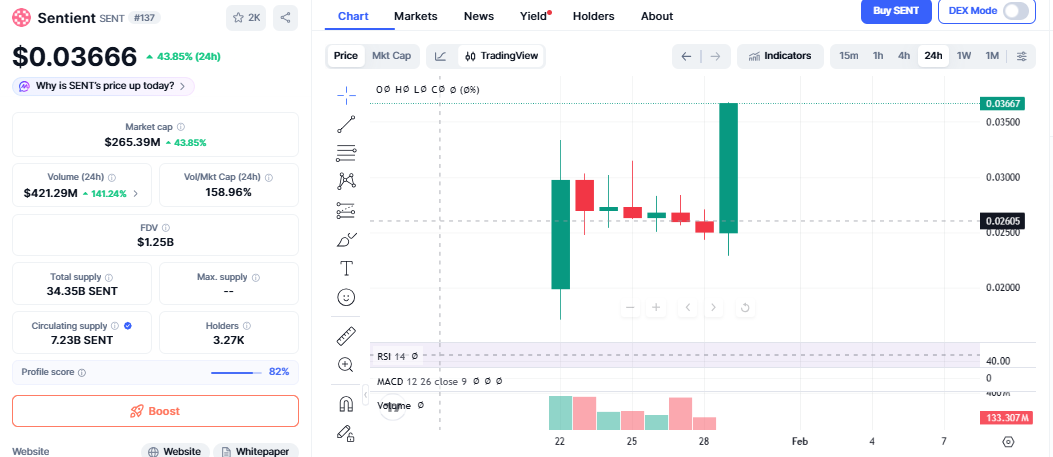
Task: Select the Text annotation tool
Action: pos(346,268)
